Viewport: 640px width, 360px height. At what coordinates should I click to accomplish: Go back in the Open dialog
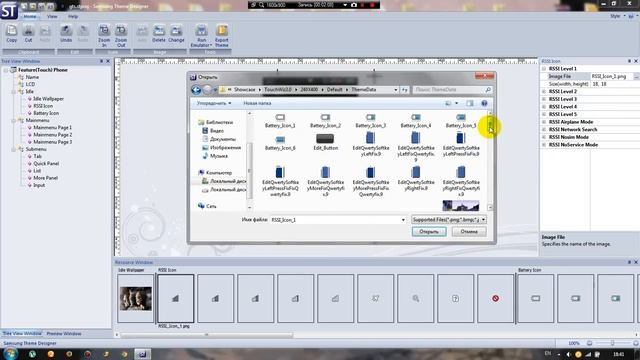pos(196,90)
